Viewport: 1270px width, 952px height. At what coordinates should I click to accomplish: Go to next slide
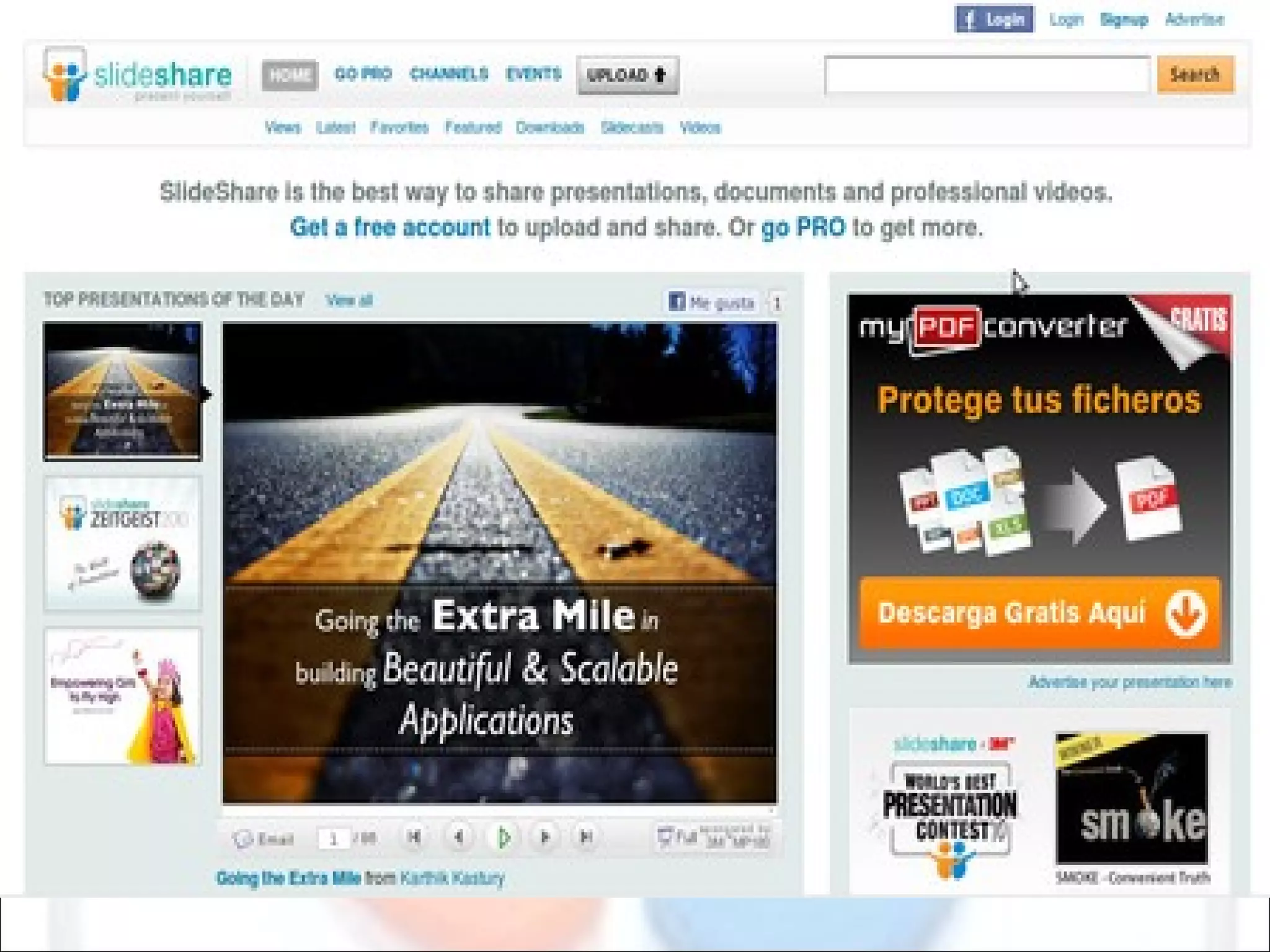545,837
